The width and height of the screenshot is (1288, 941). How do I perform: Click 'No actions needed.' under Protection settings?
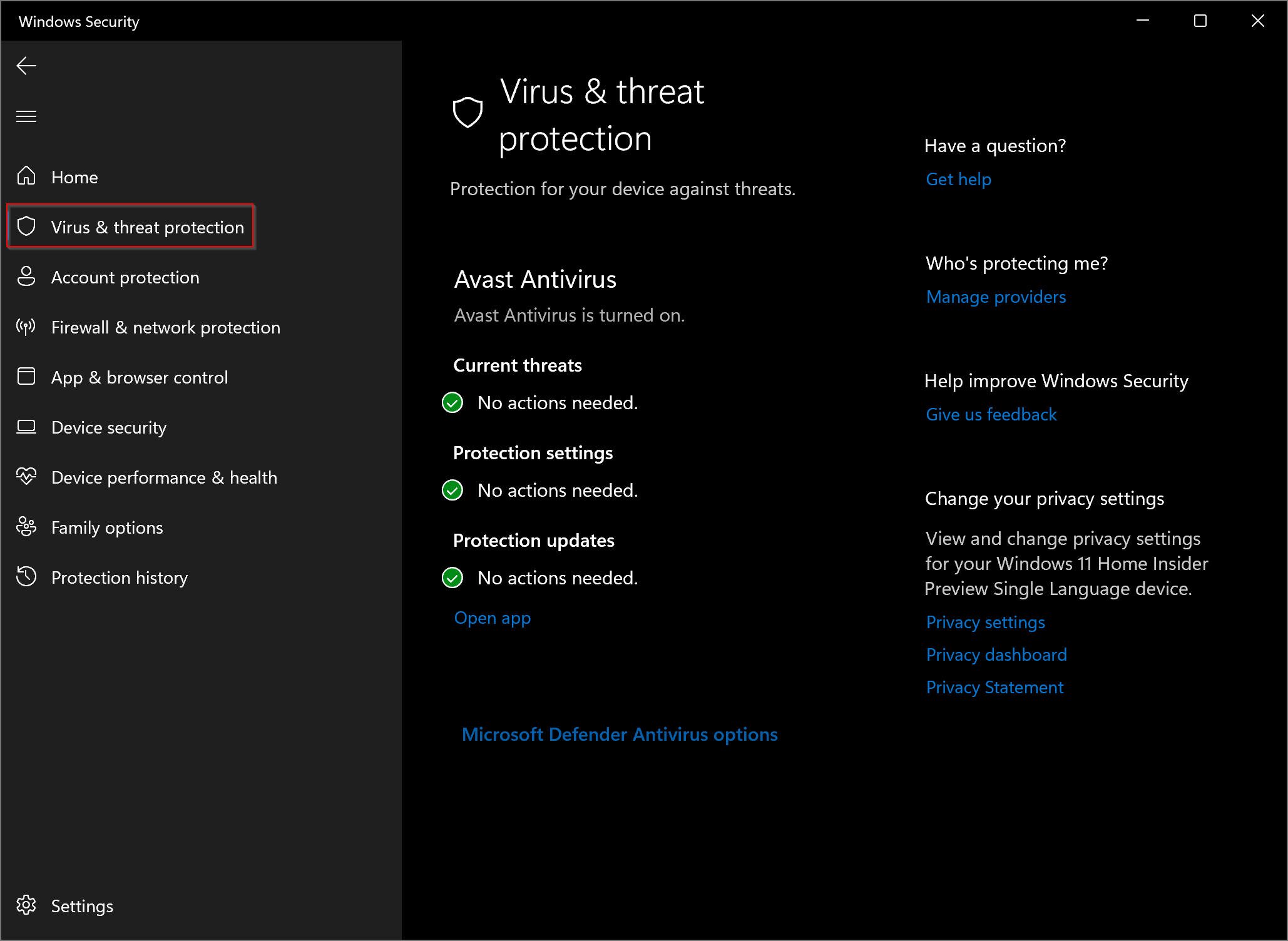pos(558,491)
